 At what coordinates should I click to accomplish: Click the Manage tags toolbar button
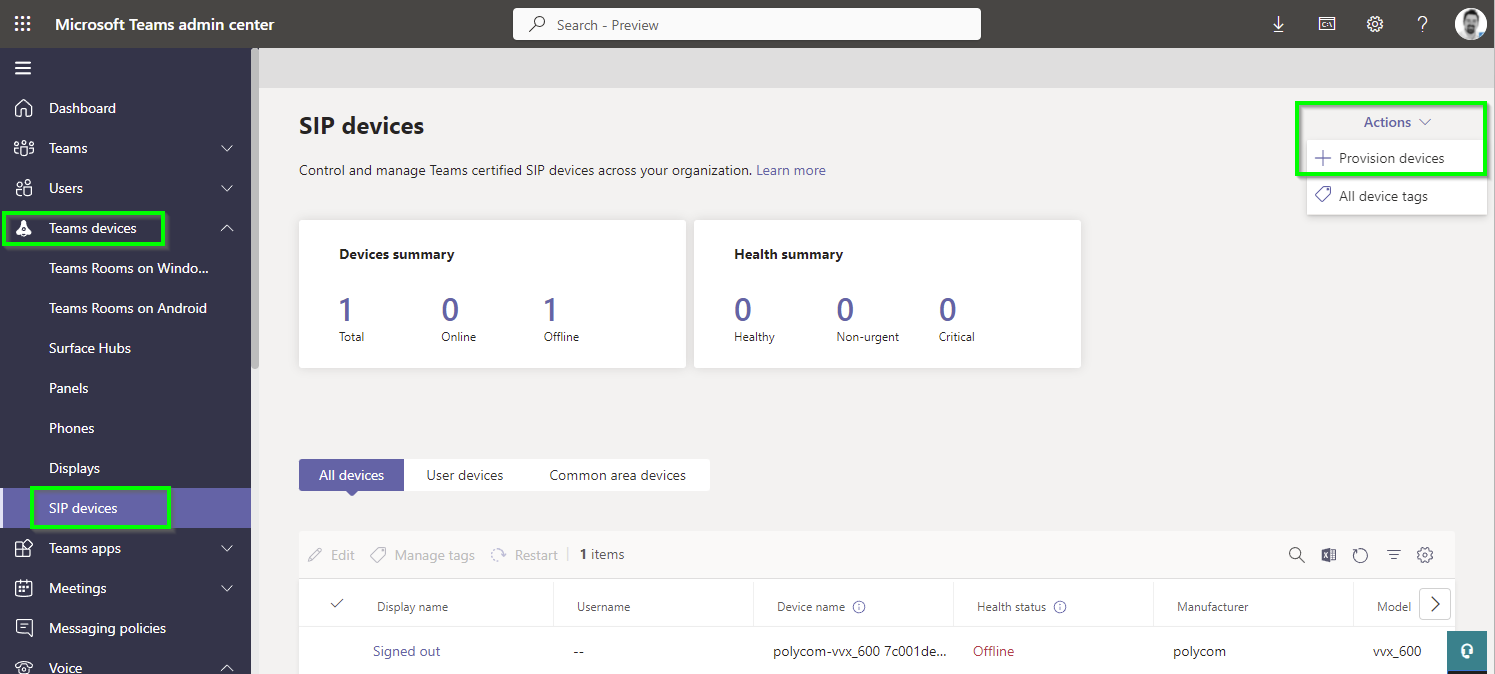[422, 555]
